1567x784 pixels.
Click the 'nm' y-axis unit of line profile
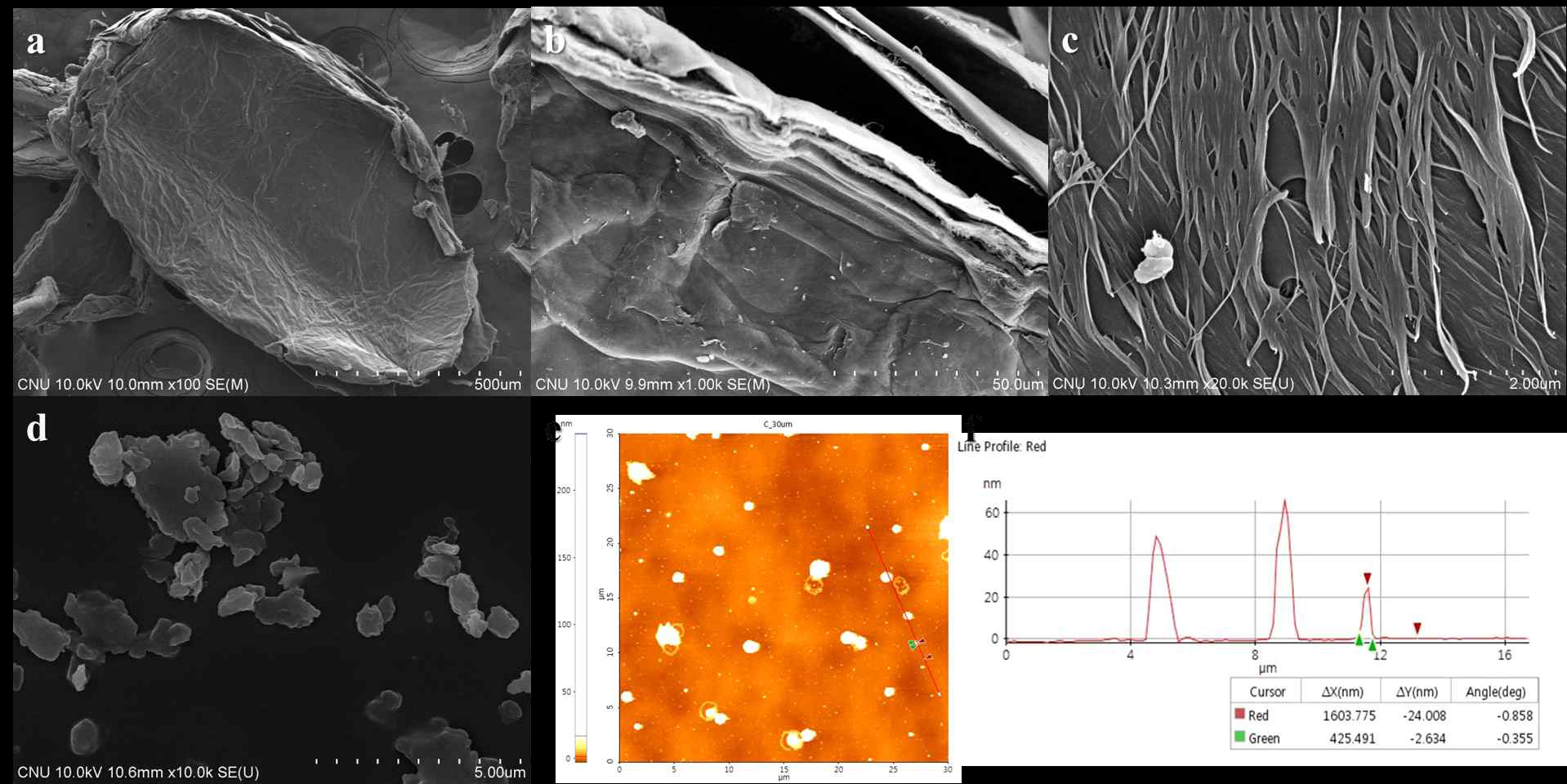[991, 483]
